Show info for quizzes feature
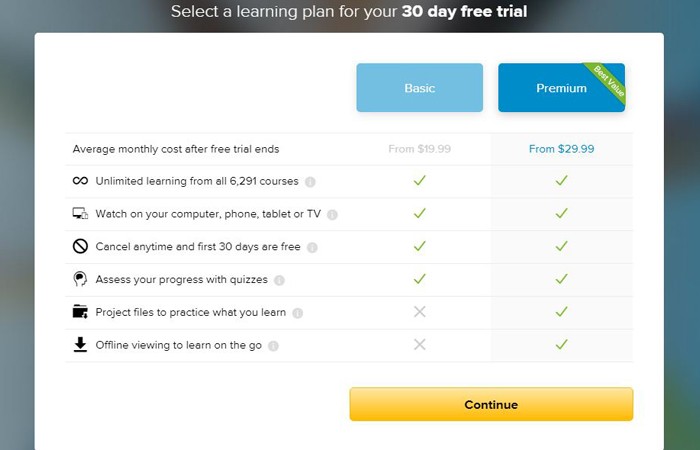The height and width of the screenshot is (450, 700). click(279, 280)
